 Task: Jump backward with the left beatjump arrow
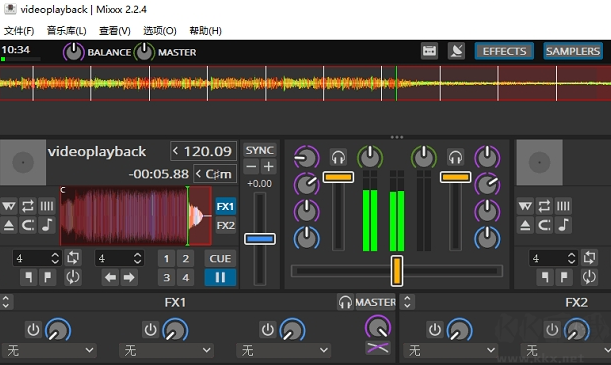click(111, 277)
